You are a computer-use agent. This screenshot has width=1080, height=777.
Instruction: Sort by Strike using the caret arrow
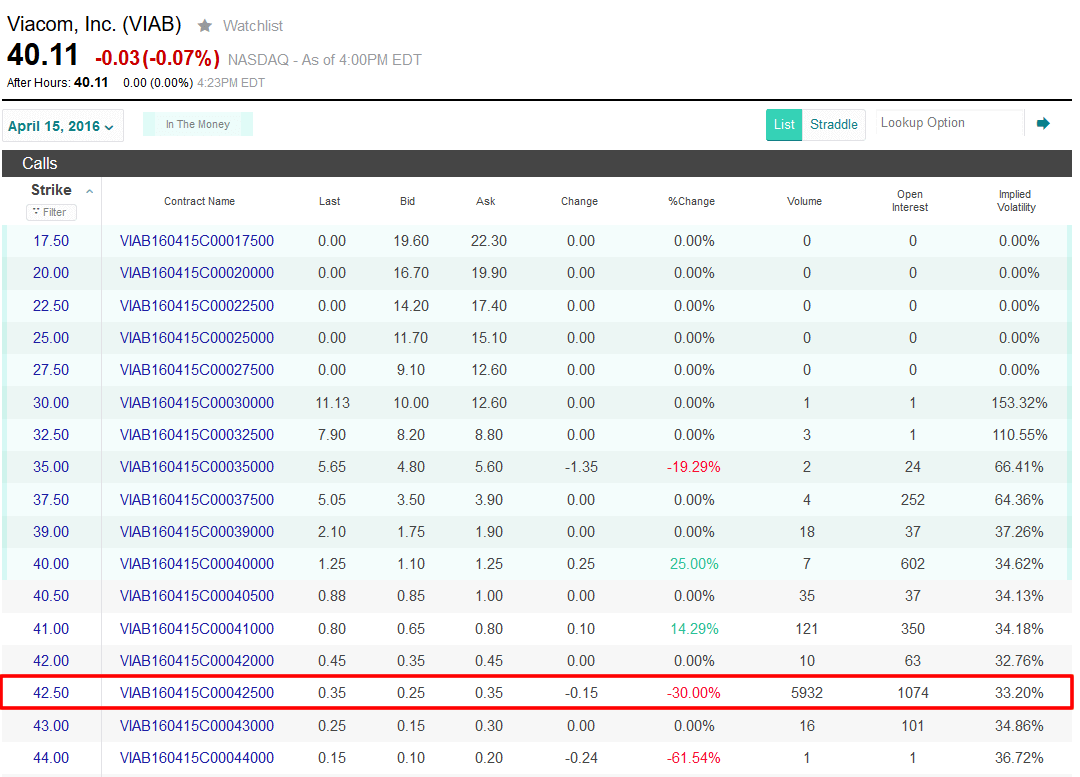tap(90, 191)
